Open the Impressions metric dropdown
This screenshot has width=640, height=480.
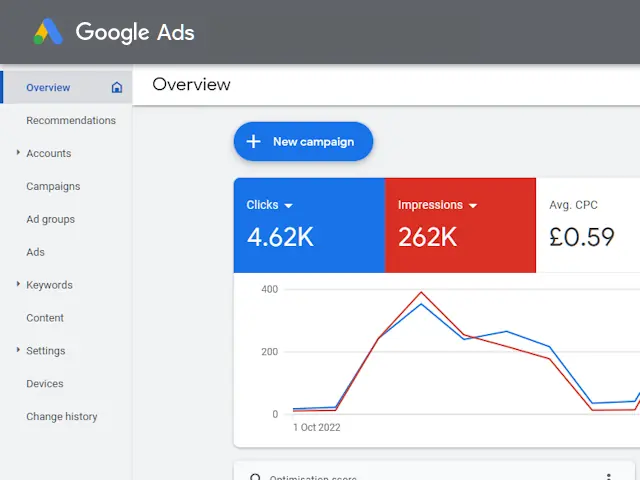[473, 206]
